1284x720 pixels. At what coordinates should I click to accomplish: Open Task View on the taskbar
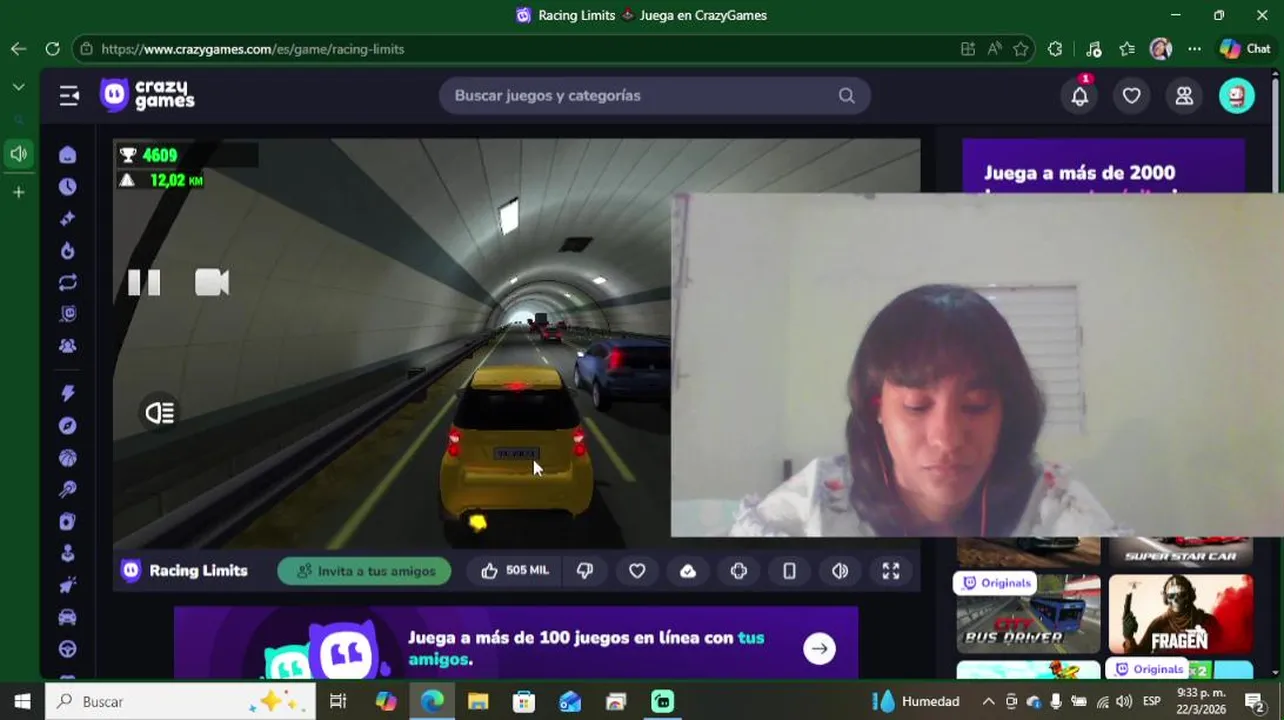[338, 701]
